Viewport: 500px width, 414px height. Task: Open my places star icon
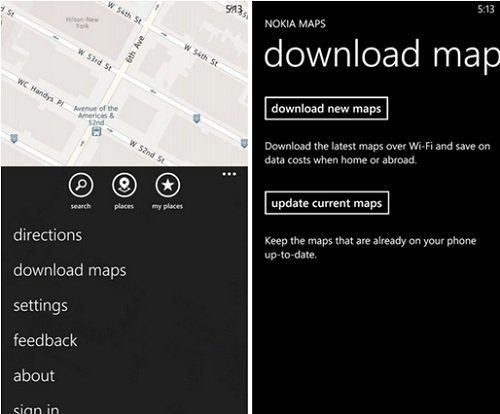pos(168,185)
